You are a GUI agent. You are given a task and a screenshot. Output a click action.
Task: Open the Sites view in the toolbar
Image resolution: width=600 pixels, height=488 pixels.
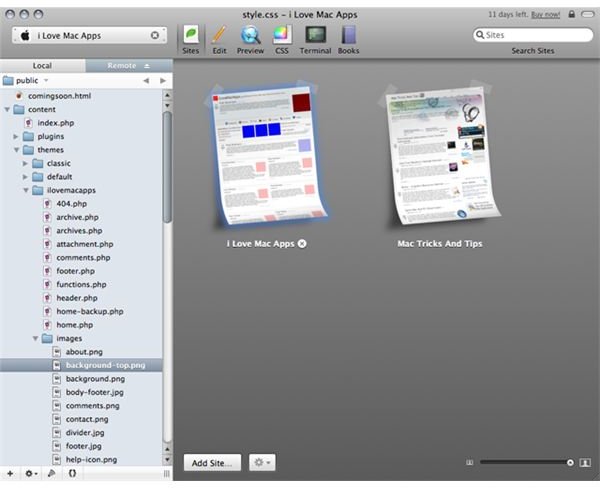pos(191,40)
